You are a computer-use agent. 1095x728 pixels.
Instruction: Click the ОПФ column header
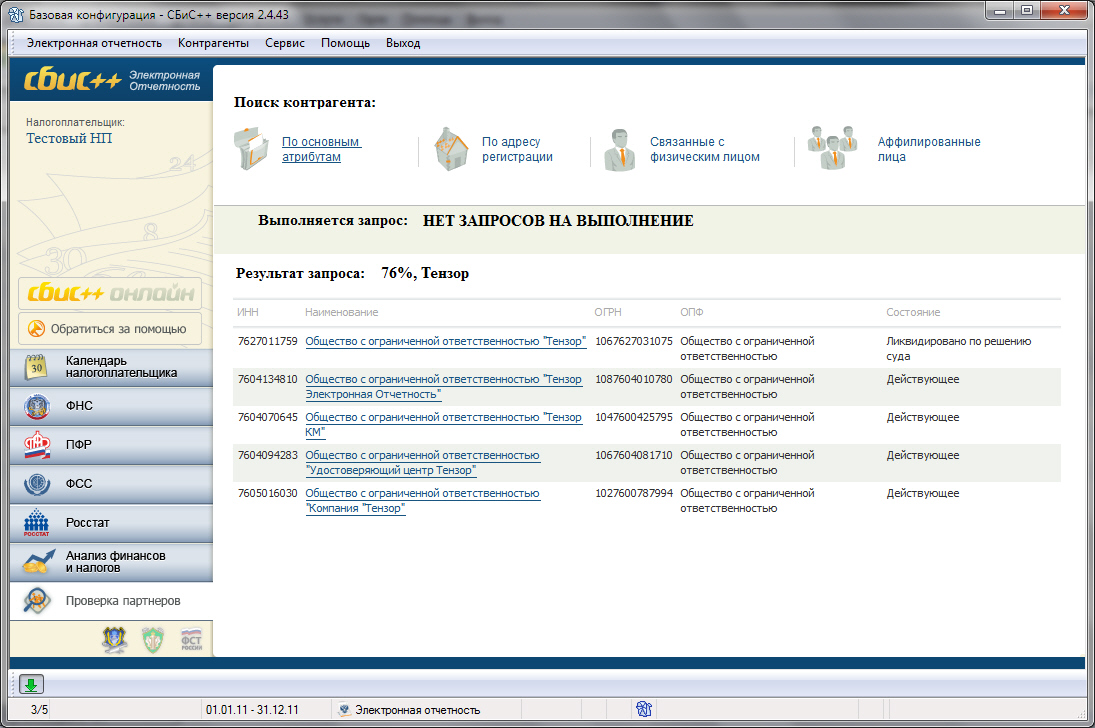point(691,312)
